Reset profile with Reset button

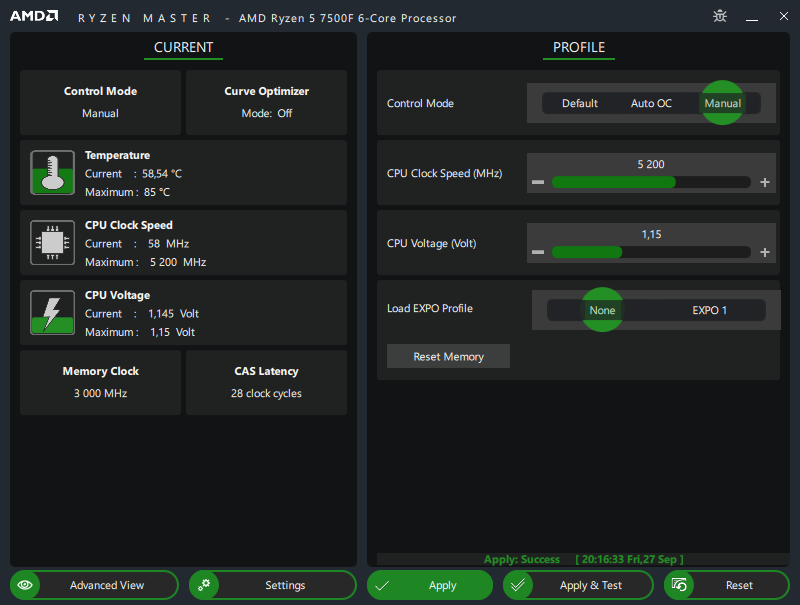click(727, 585)
